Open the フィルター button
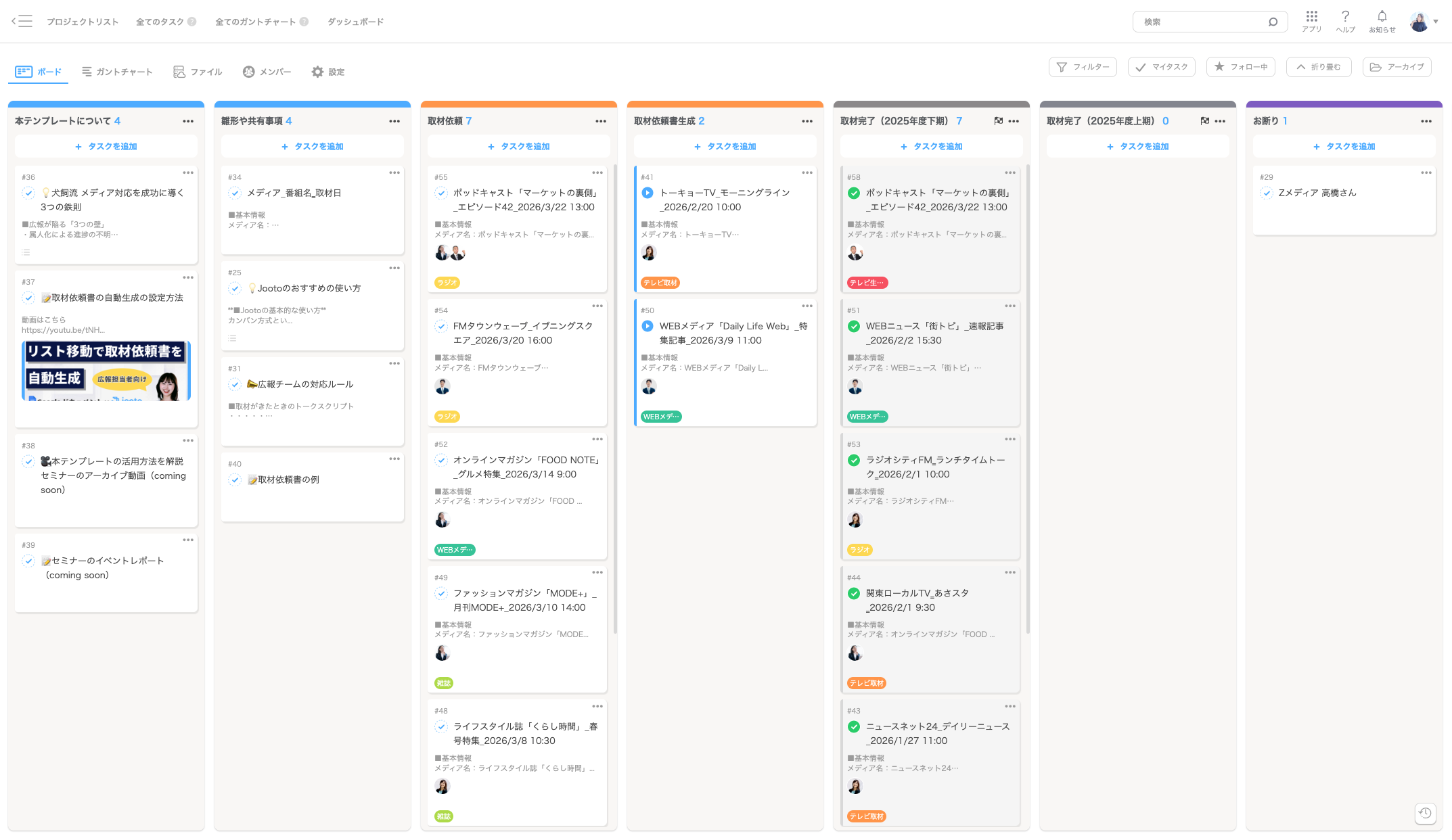 pos(1083,67)
